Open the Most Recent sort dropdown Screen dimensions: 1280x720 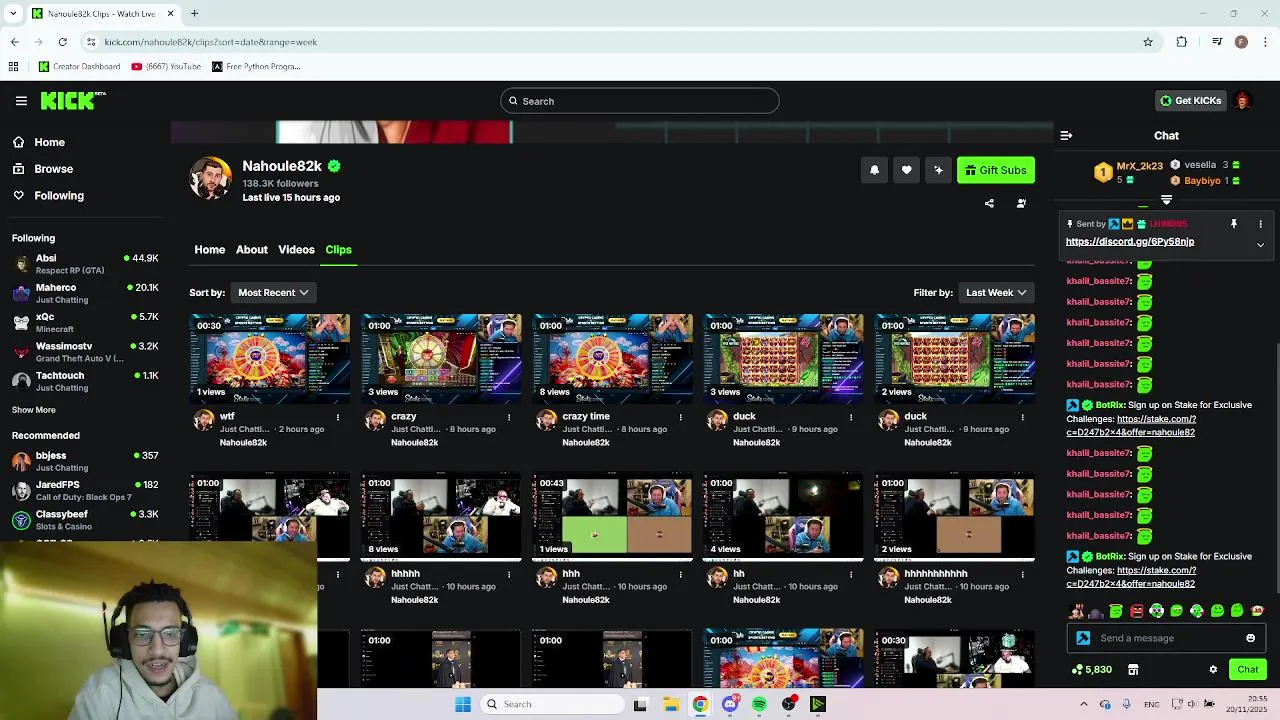(x=273, y=292)
